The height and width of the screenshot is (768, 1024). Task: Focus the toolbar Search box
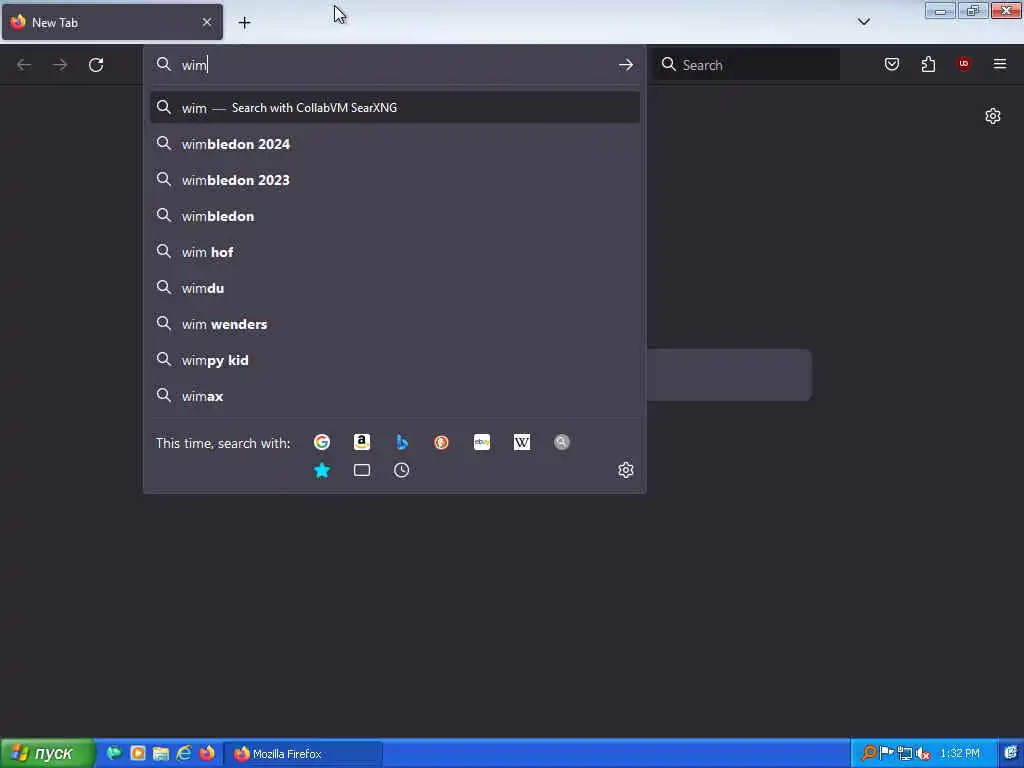pos(746,65)
